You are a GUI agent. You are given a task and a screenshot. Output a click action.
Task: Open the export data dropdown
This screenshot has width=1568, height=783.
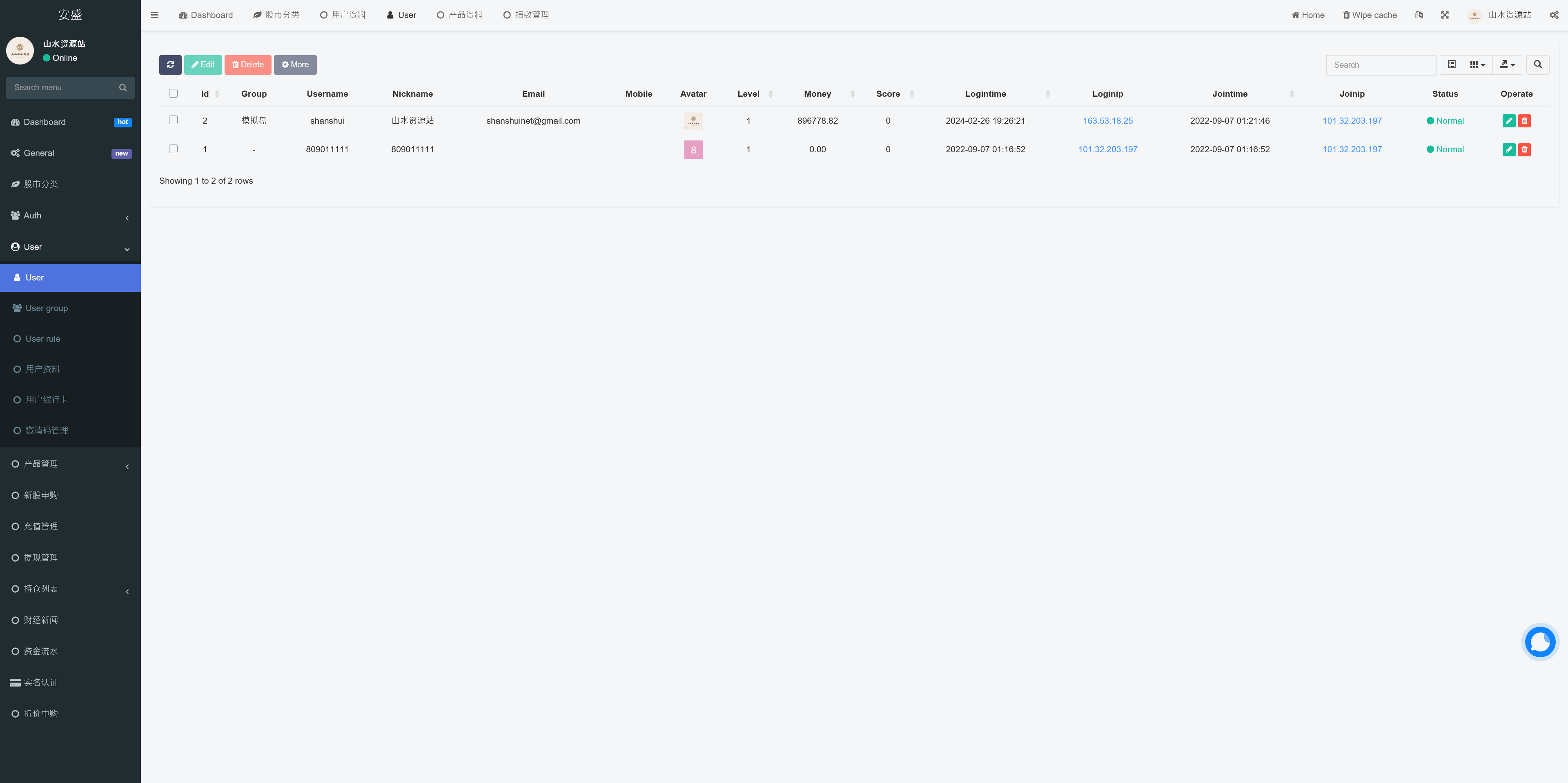(x=1507, y=65)
